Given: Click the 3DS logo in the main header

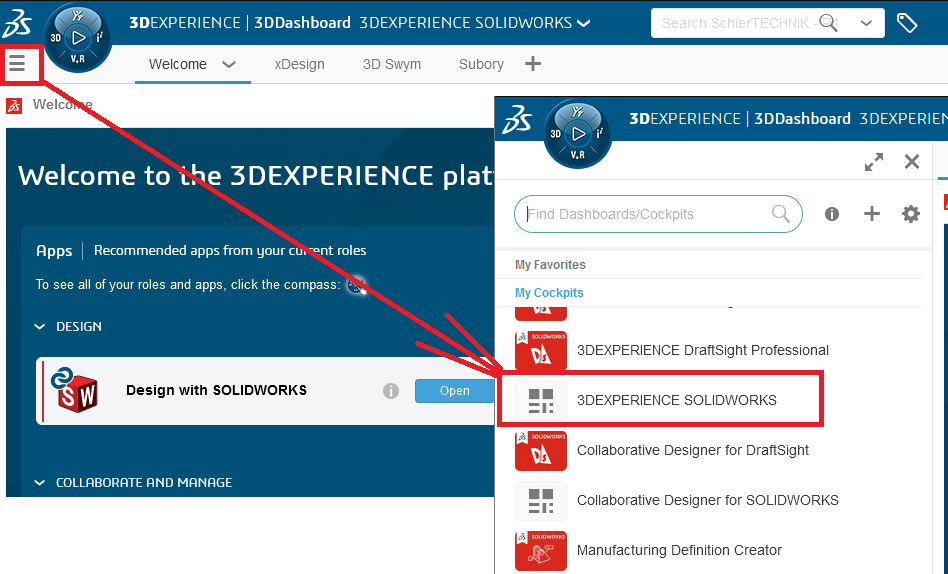Looking at the screenshot, I should 18,23.
